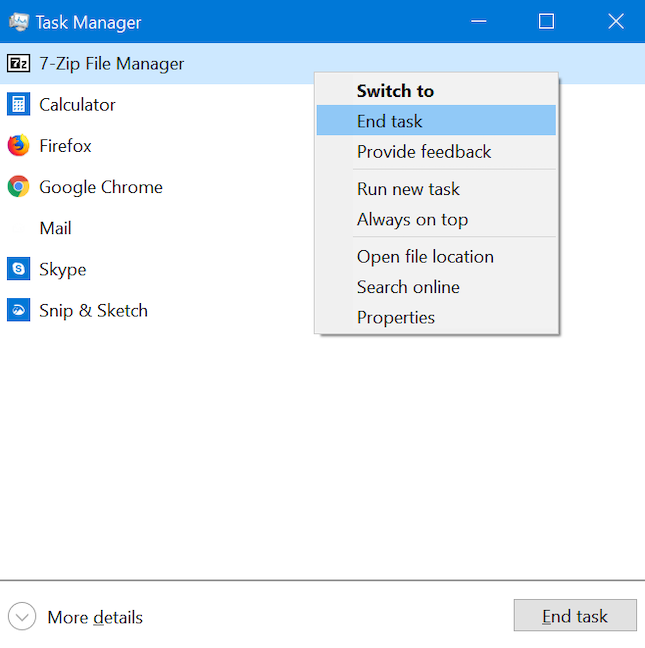The height and width of the screenshot is (648, 645).
Task: Select the Google Chrome row text
Action: (101, 187)
